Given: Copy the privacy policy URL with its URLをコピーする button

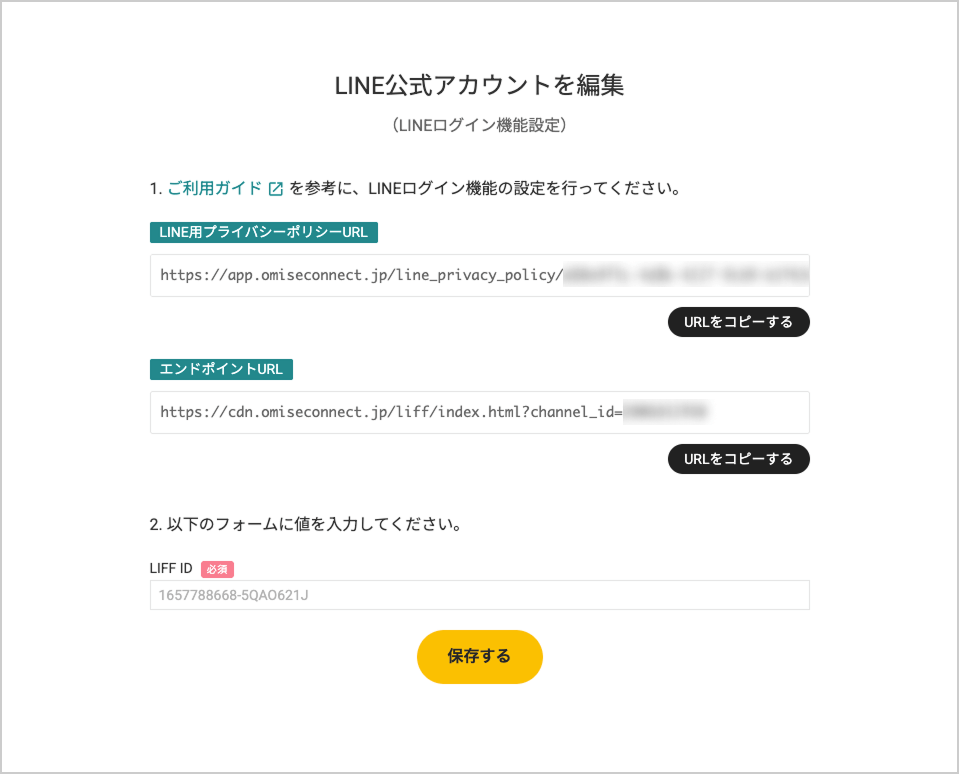Looking at the screenshot, I should coord(738,322).
